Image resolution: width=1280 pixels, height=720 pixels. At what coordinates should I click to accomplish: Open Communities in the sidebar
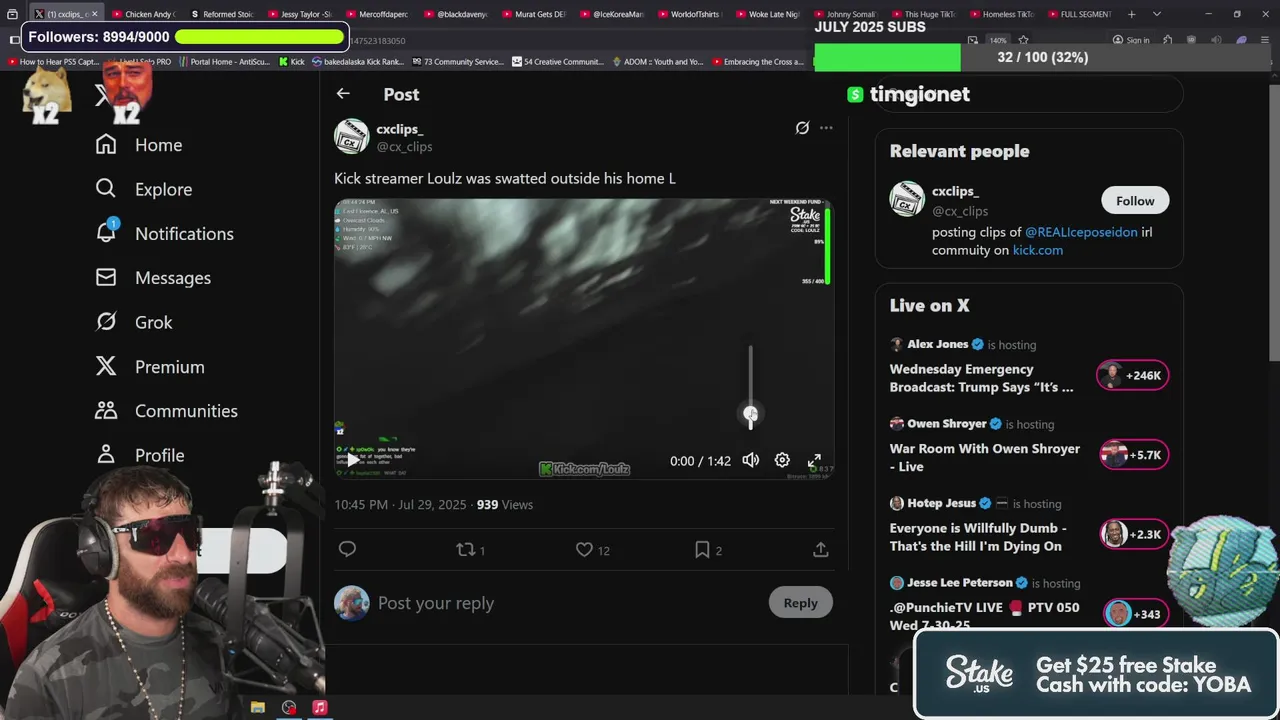166,411
